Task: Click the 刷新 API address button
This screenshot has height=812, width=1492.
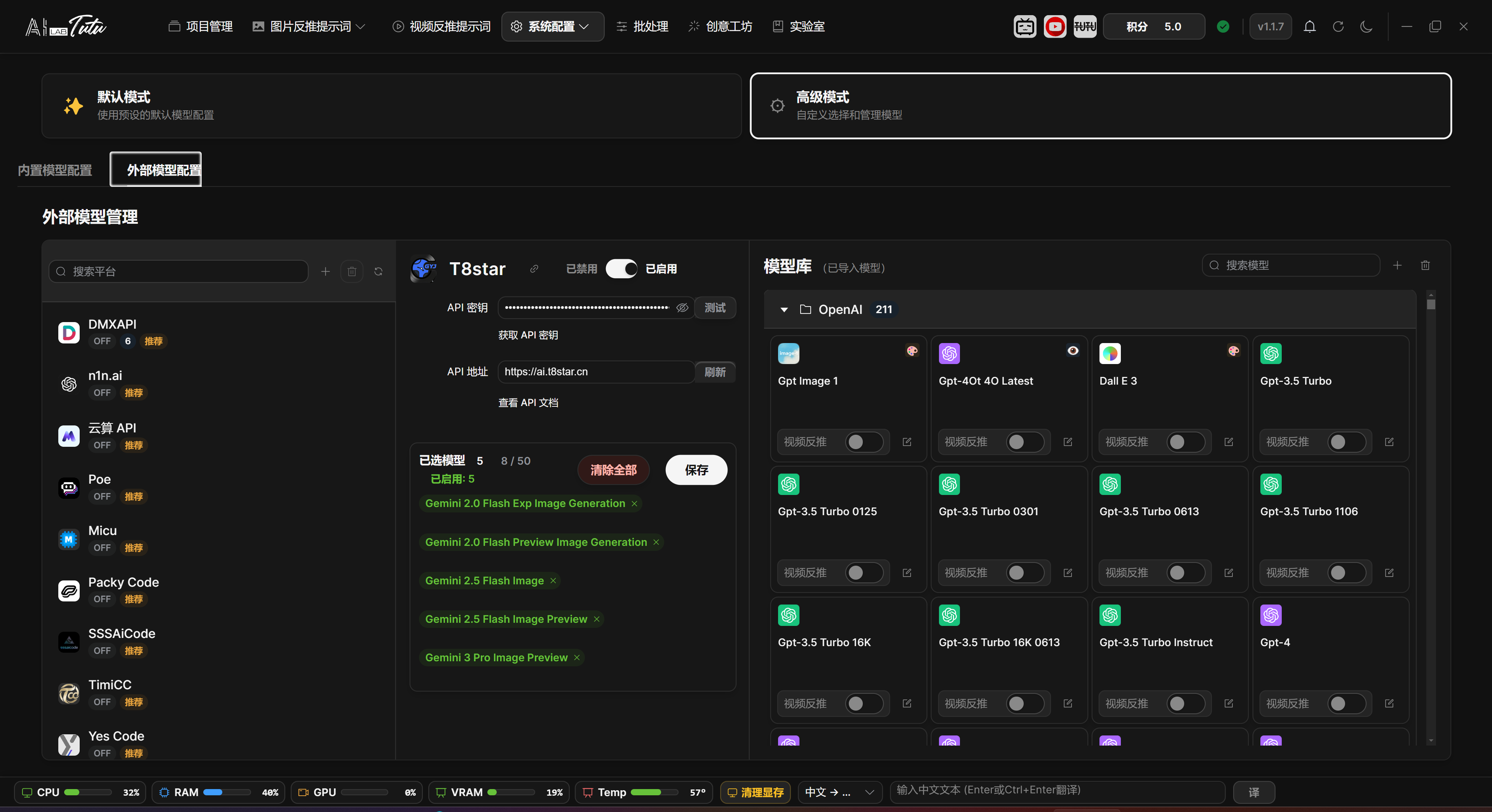Action: coord(715,372)
